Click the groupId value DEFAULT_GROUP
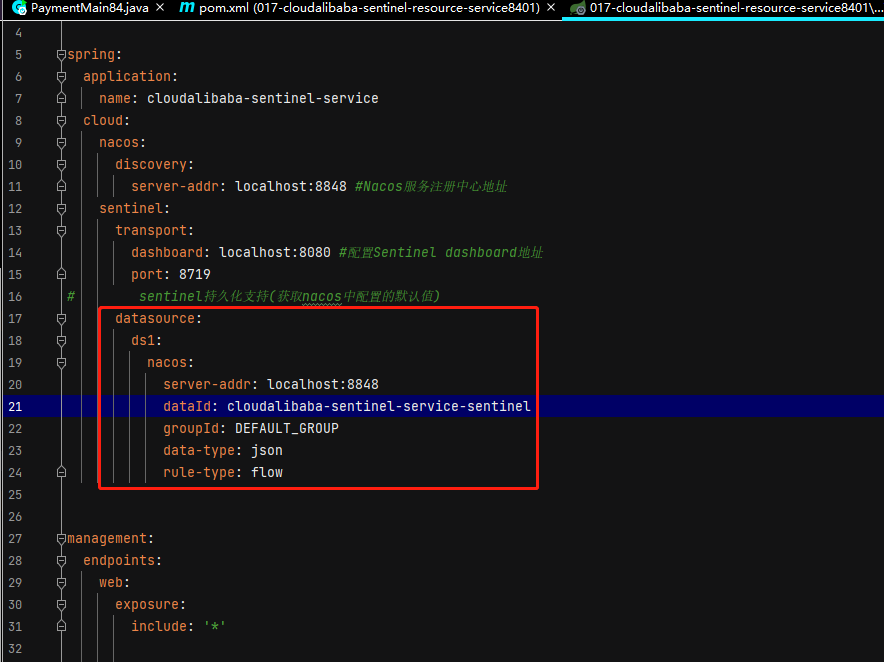 point(287,429)
